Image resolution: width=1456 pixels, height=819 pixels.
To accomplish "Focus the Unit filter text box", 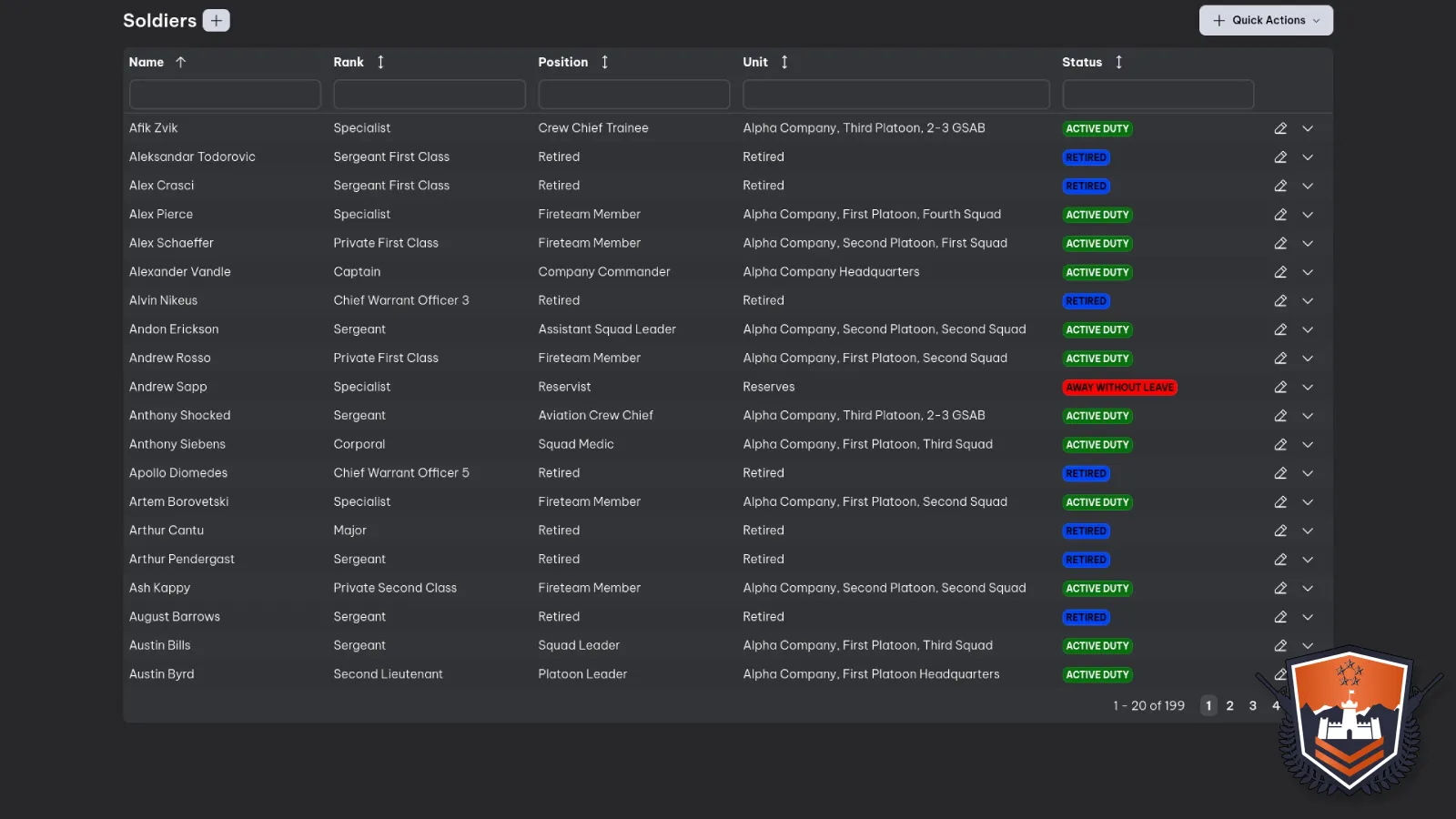I will coord(895,95).
